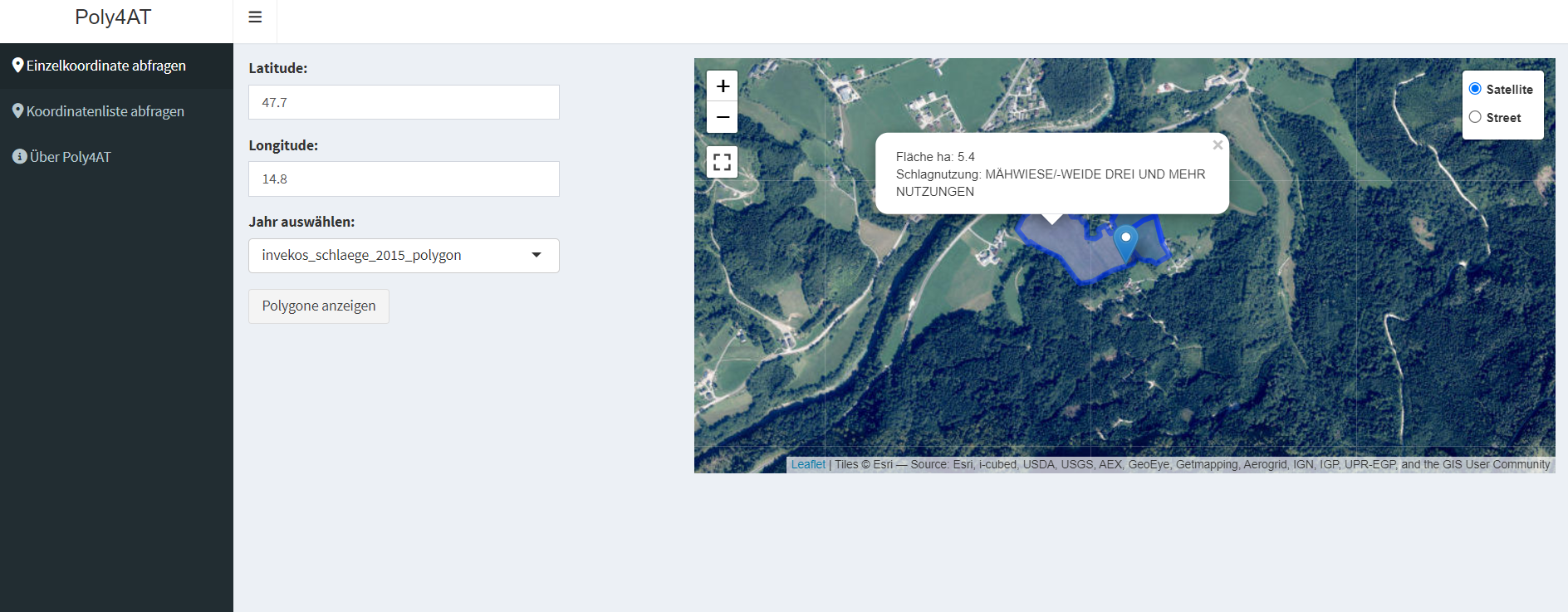Zoom out on the map
The height and width of the screenshot is (612, 1568).
click(x=723, y=117)
